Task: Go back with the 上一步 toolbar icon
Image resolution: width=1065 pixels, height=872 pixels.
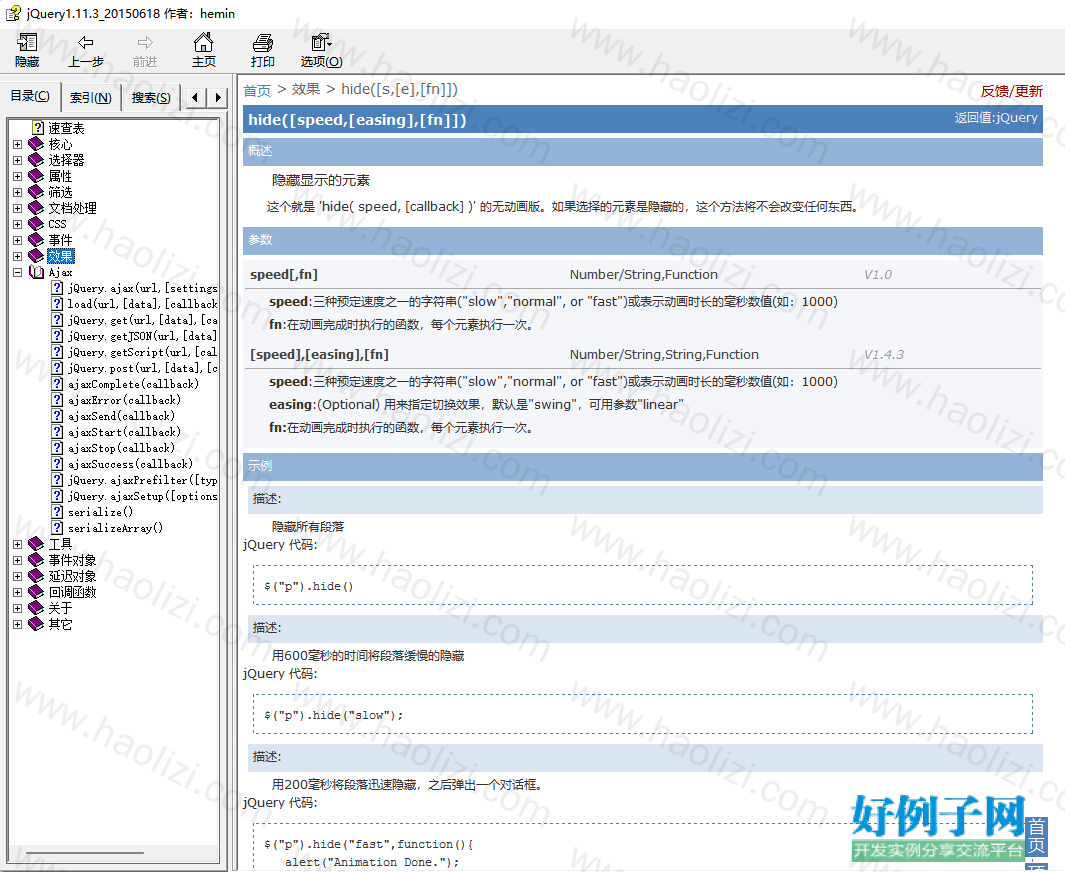Action: pos(86,51)
